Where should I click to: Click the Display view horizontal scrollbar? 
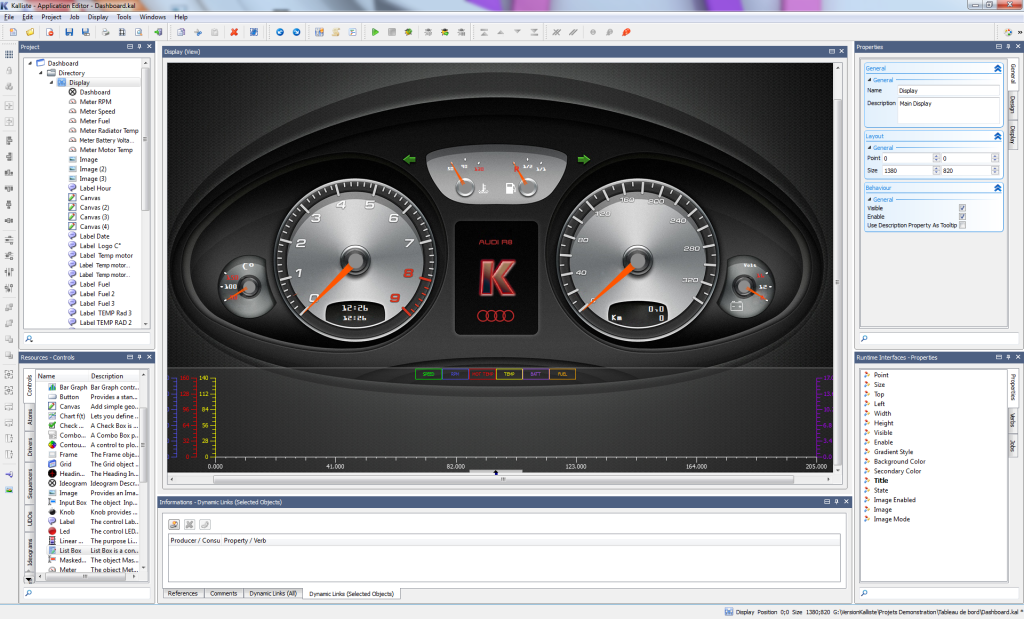503,479
